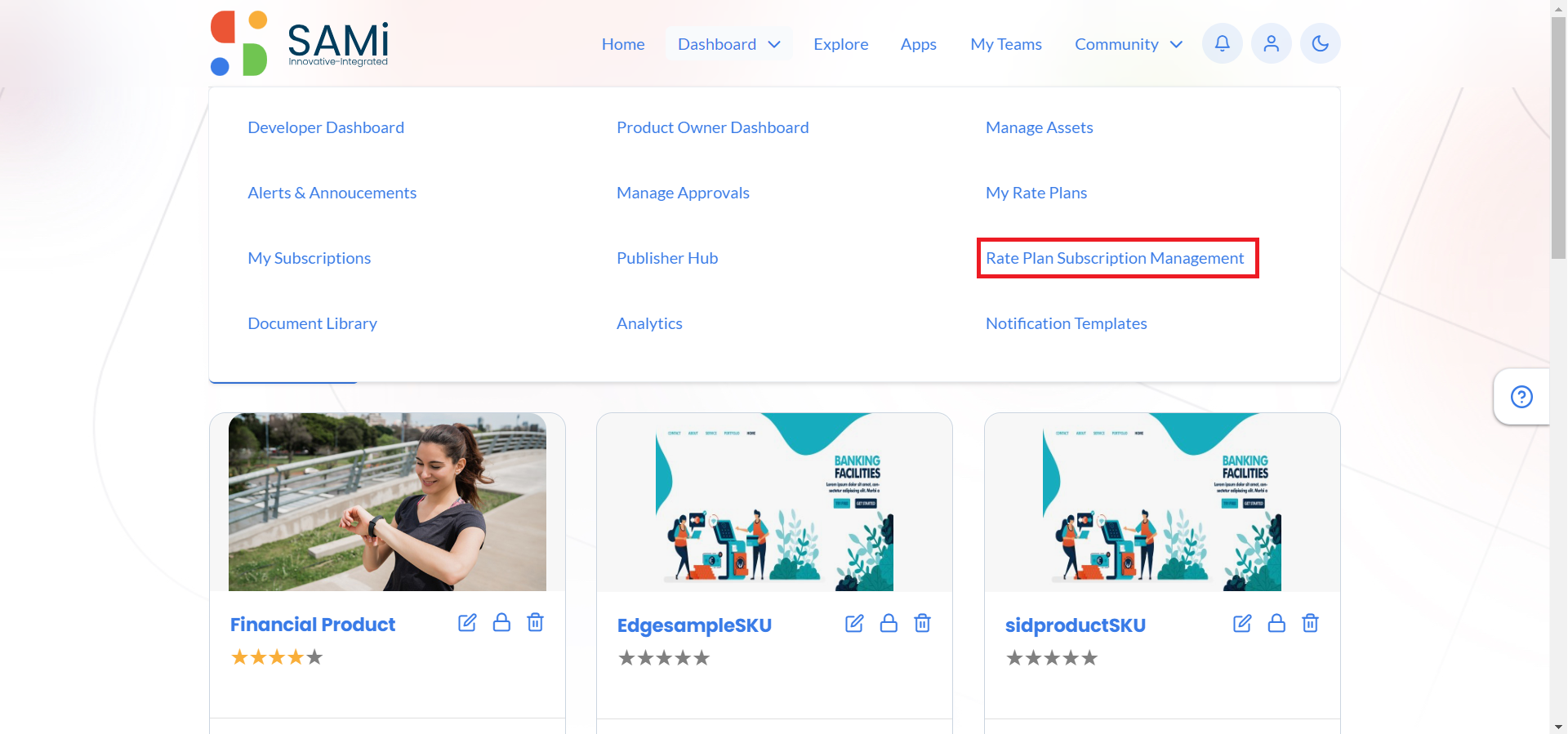This screenshot has width=1568, height=734.
Task: Open Publisher Hub
Action: (x=667, y=258)
